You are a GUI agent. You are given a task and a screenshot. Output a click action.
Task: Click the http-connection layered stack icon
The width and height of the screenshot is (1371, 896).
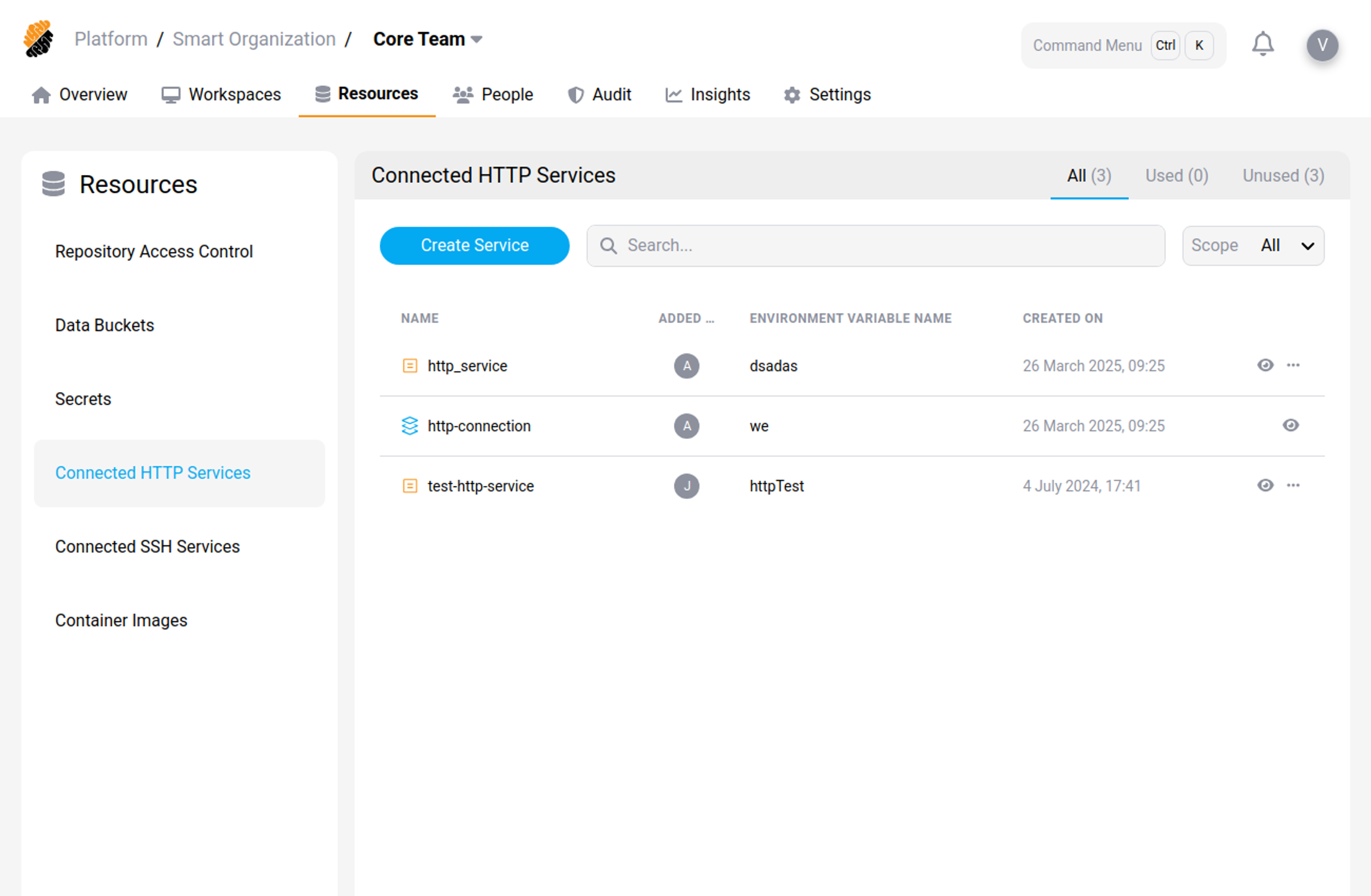pos(409,426)
